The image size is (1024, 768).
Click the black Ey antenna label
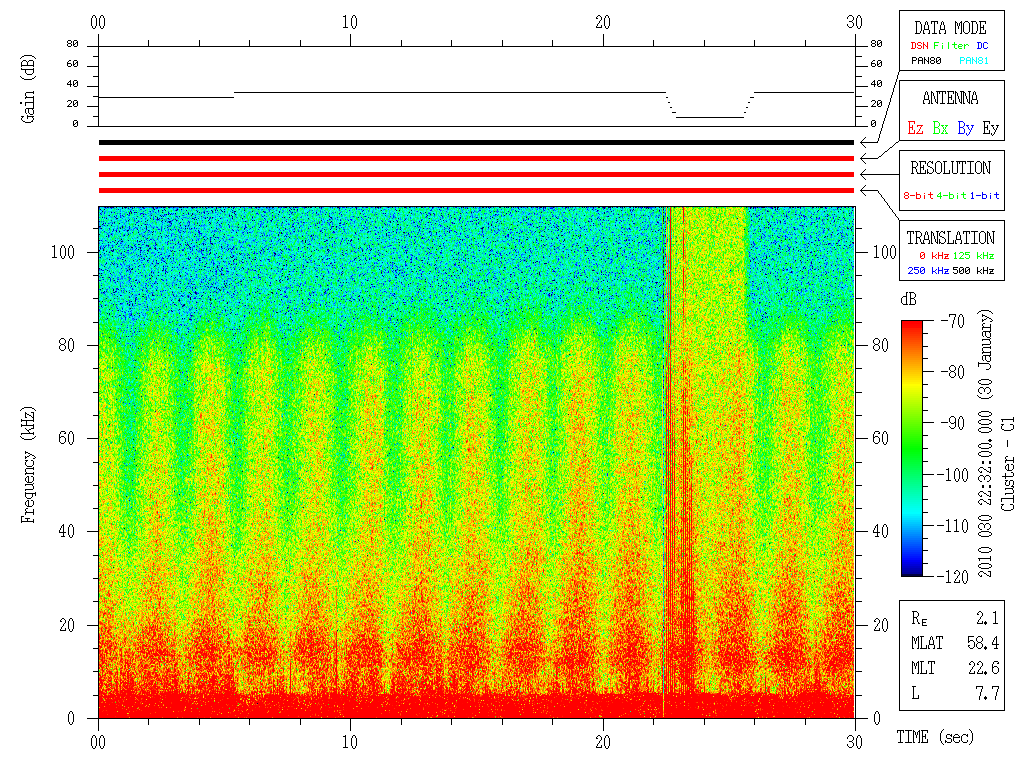990,128
